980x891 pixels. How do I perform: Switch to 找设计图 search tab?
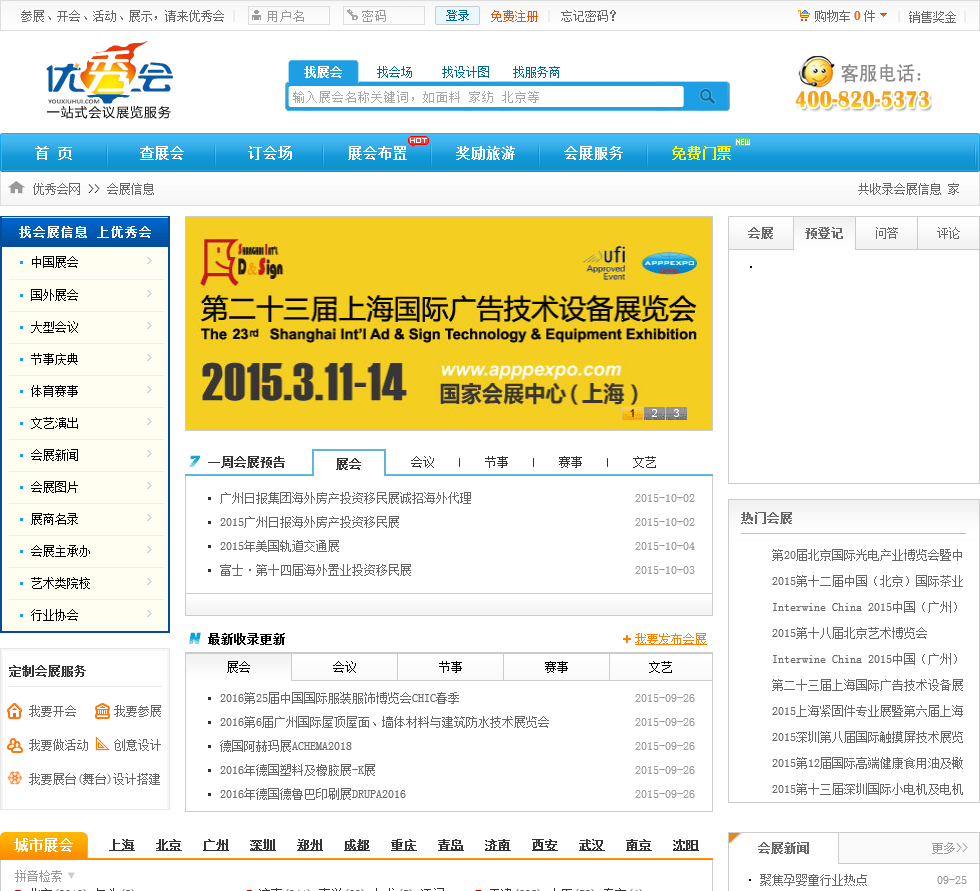coord(466,72)
